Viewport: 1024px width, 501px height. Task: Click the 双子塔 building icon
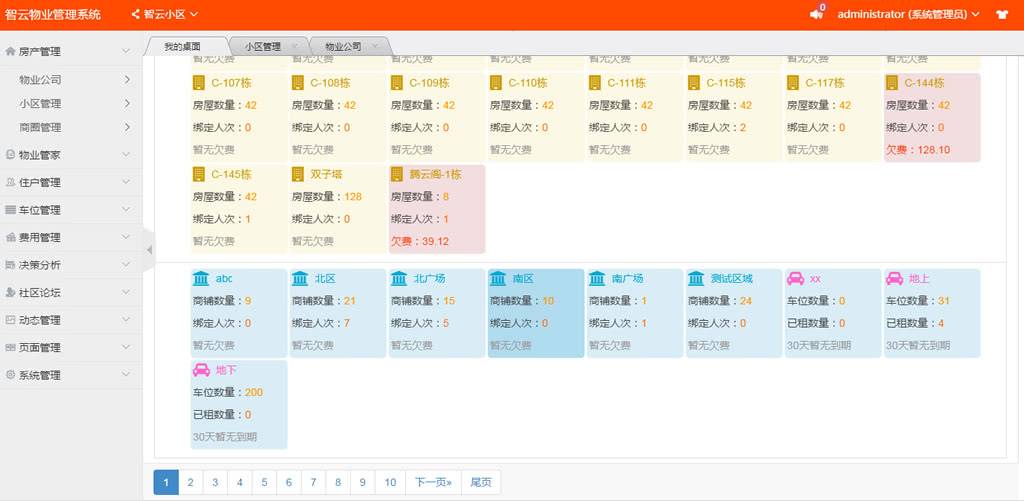click(298, 174)
